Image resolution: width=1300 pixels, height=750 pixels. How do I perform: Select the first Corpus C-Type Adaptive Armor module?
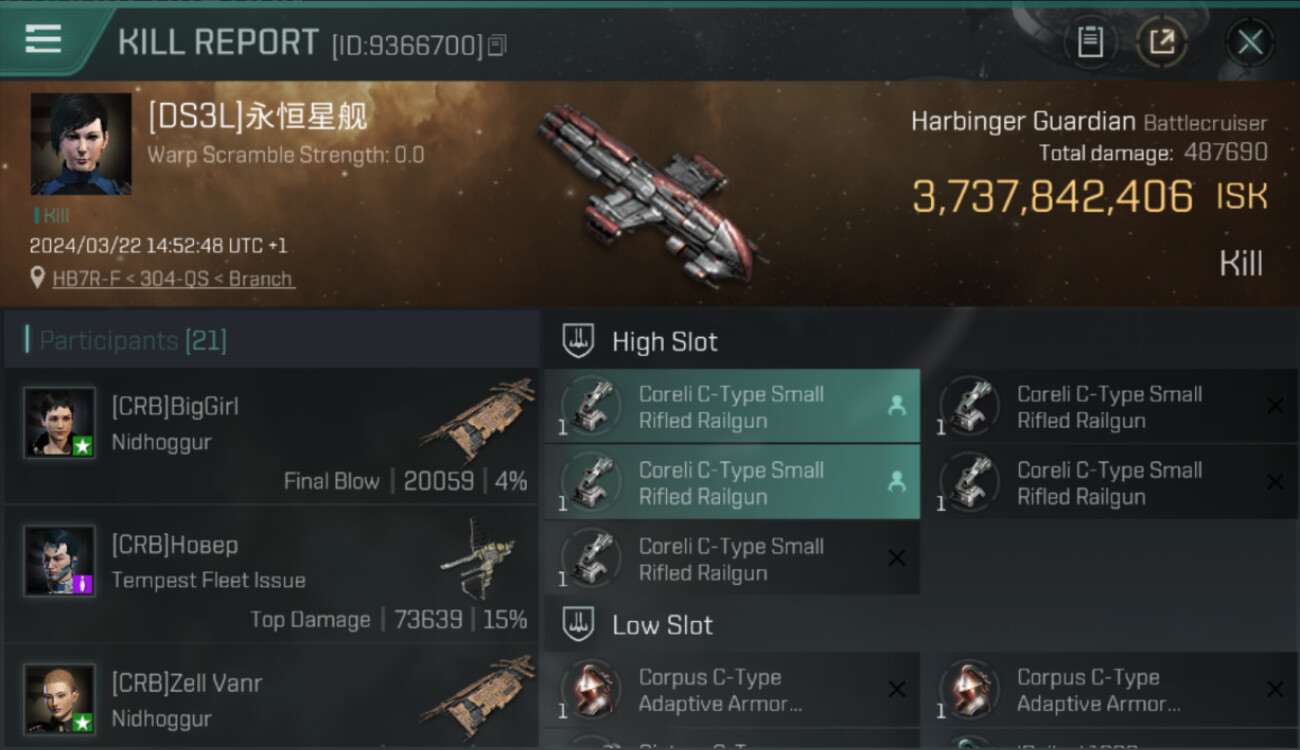pyautogui.click(x=732, y=691)
